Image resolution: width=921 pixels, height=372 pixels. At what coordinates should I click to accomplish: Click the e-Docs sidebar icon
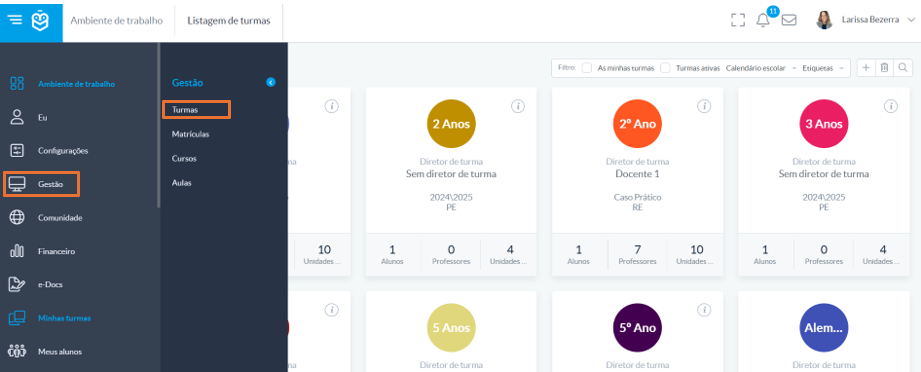click(x=17, y=284)
